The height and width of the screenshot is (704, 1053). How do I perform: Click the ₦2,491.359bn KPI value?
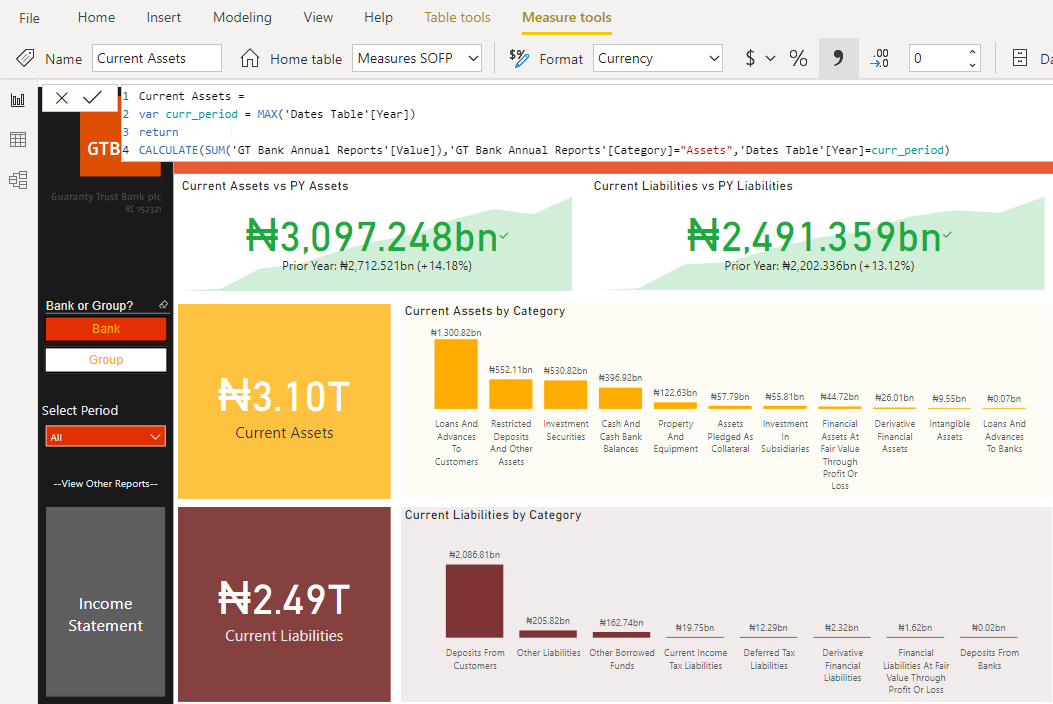tap(814, 236)
